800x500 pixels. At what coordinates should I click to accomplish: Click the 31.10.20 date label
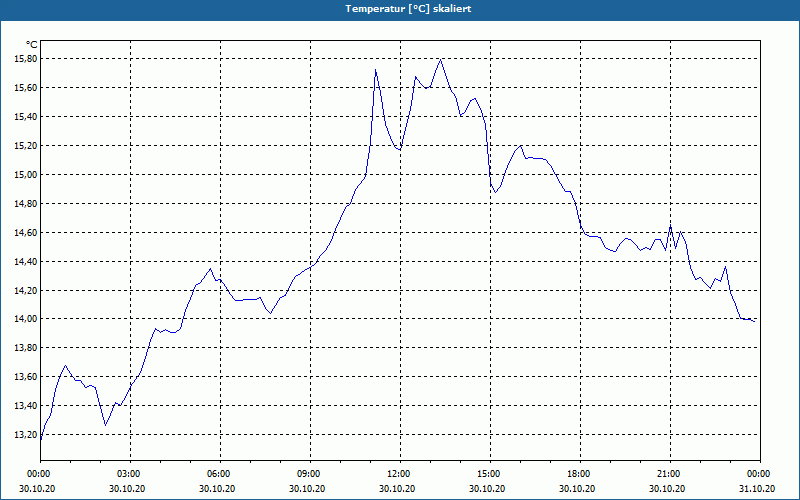point(757,488)
